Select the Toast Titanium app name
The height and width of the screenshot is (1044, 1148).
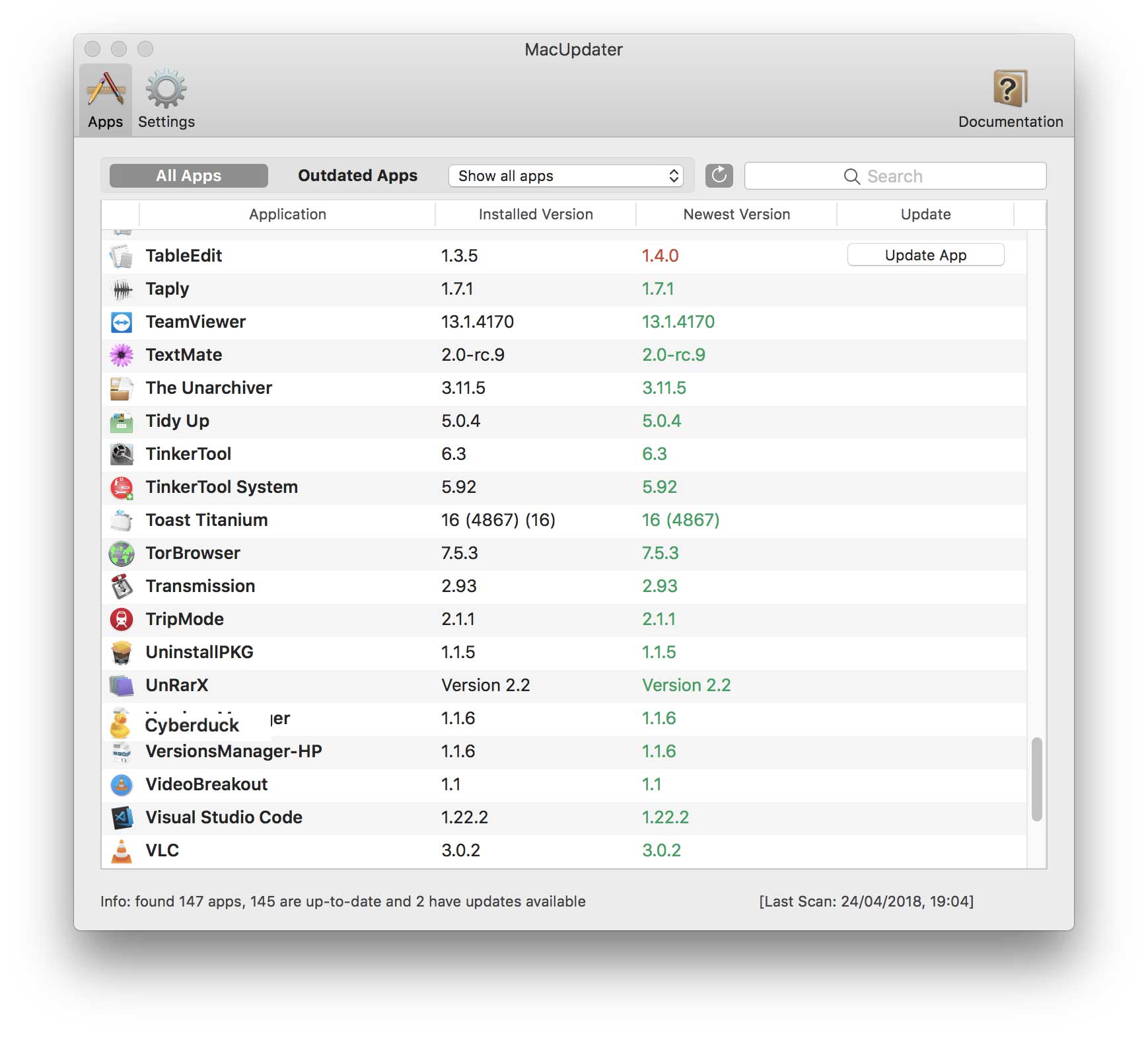tap(207, 520)
